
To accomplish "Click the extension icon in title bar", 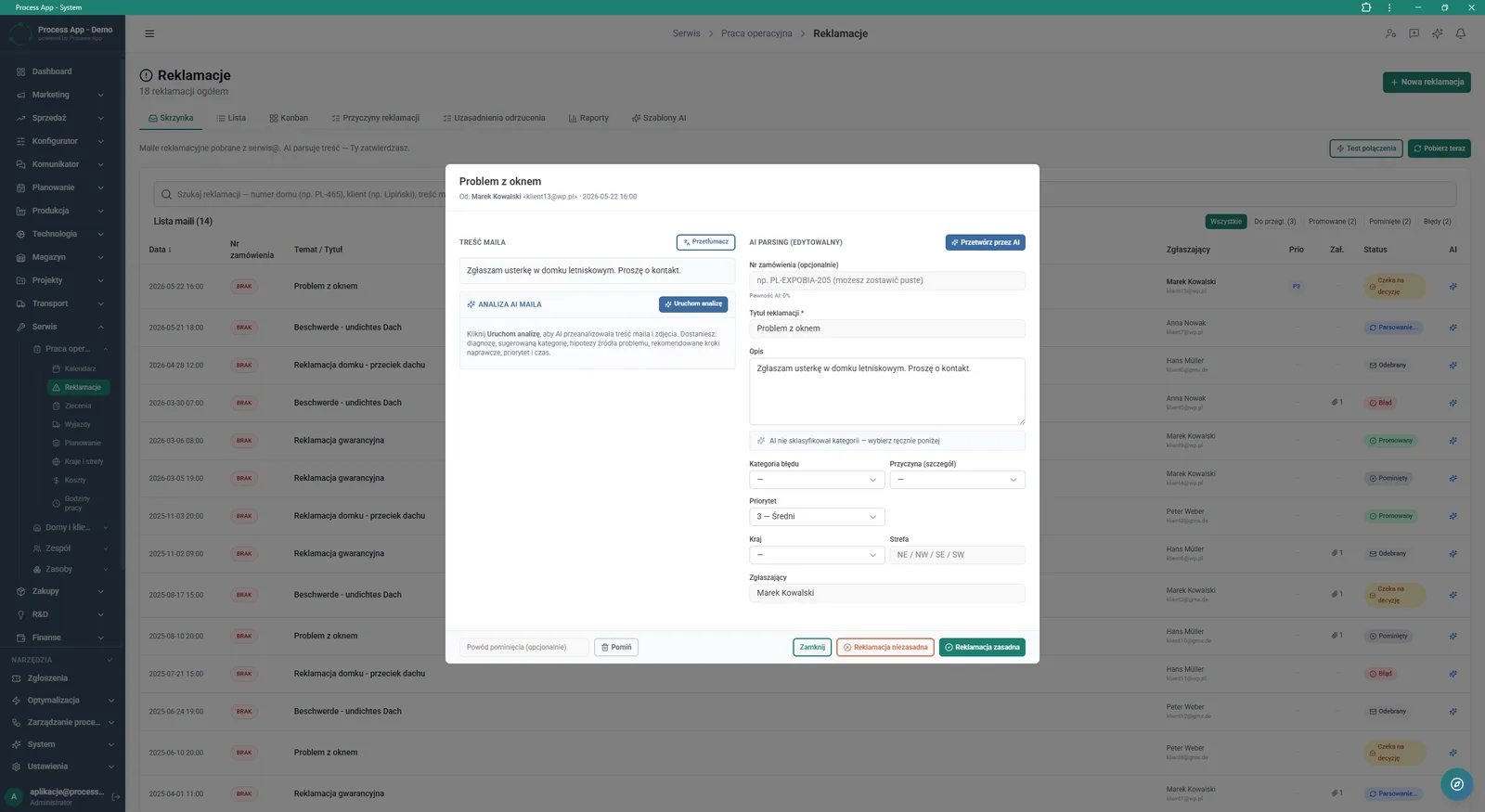I will [x=1366, y=7].
